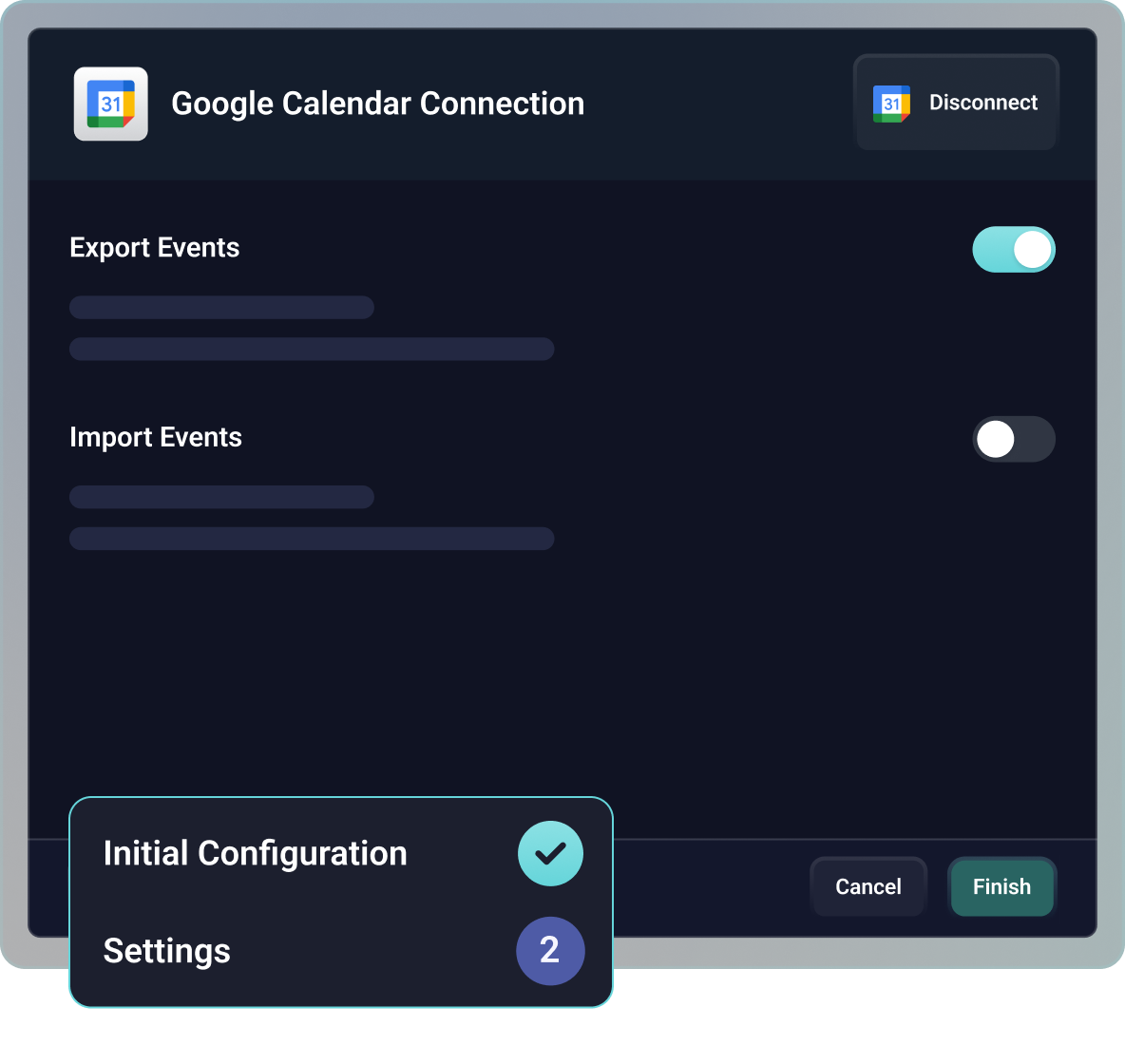Turn off the Export Events toggle
The width and height of the screenshot is (1125, 1064).
(x=1014, y=250)
